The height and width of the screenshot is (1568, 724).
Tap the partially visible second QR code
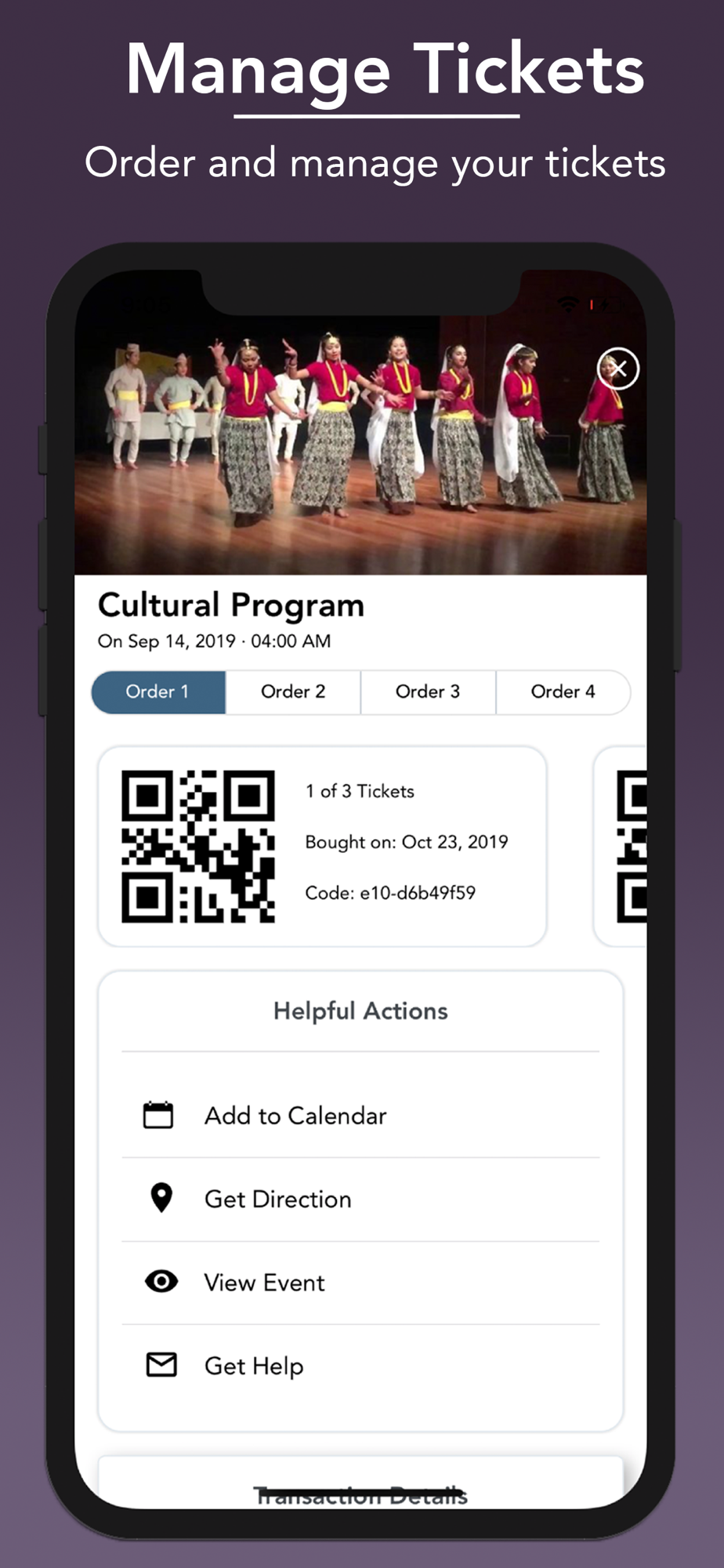(x=632, y=846)
